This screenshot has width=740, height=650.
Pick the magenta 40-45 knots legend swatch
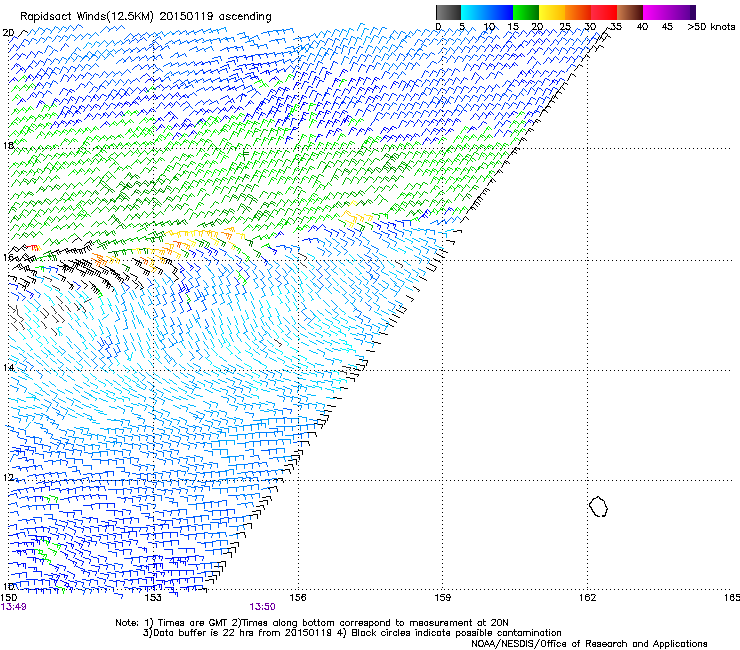[x=656, y=12]
